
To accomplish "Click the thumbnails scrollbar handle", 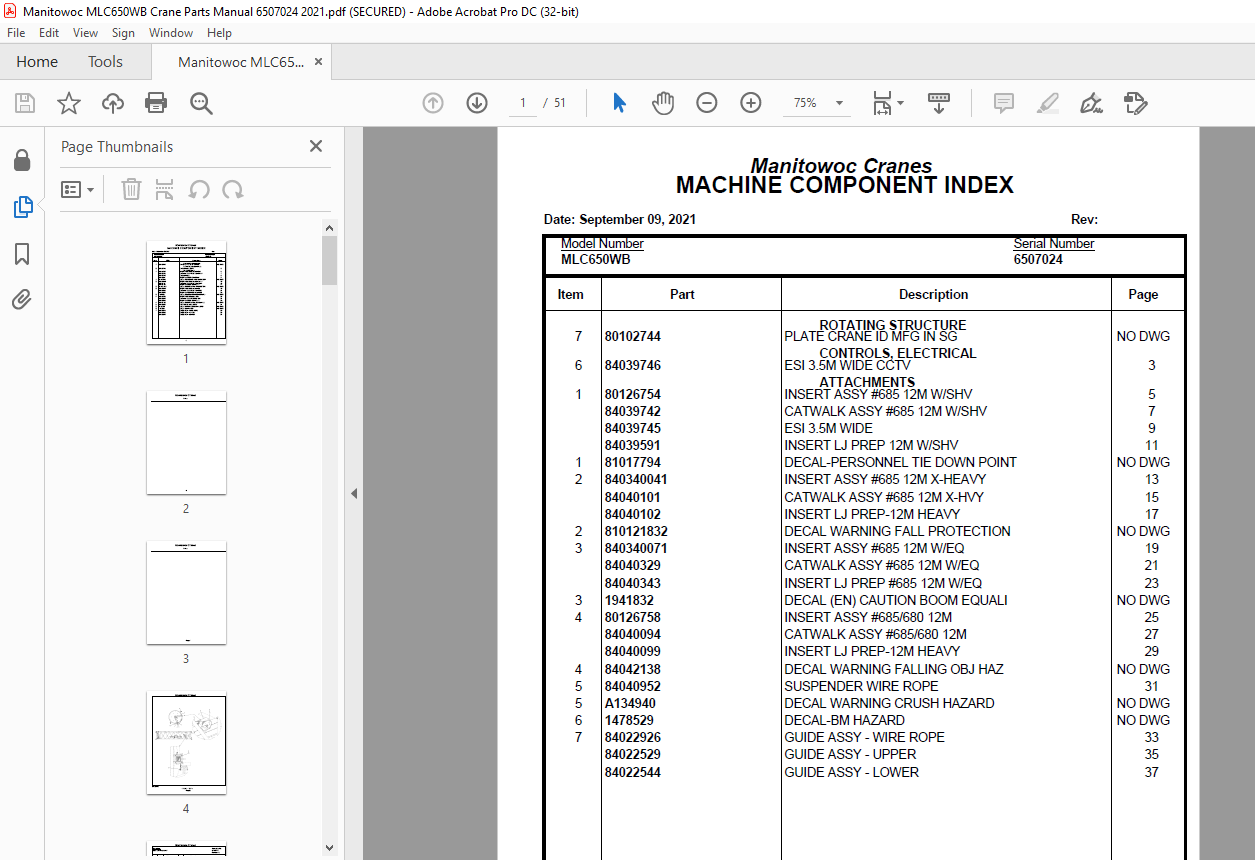I will coord(329,261).
